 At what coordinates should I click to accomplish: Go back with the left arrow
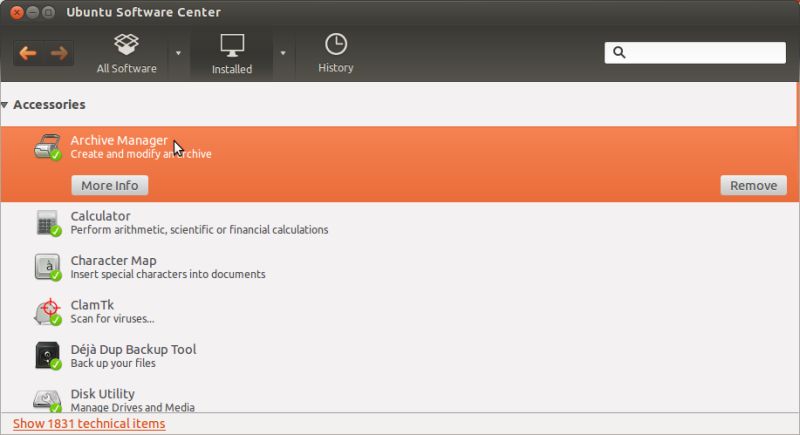[28, 53]
